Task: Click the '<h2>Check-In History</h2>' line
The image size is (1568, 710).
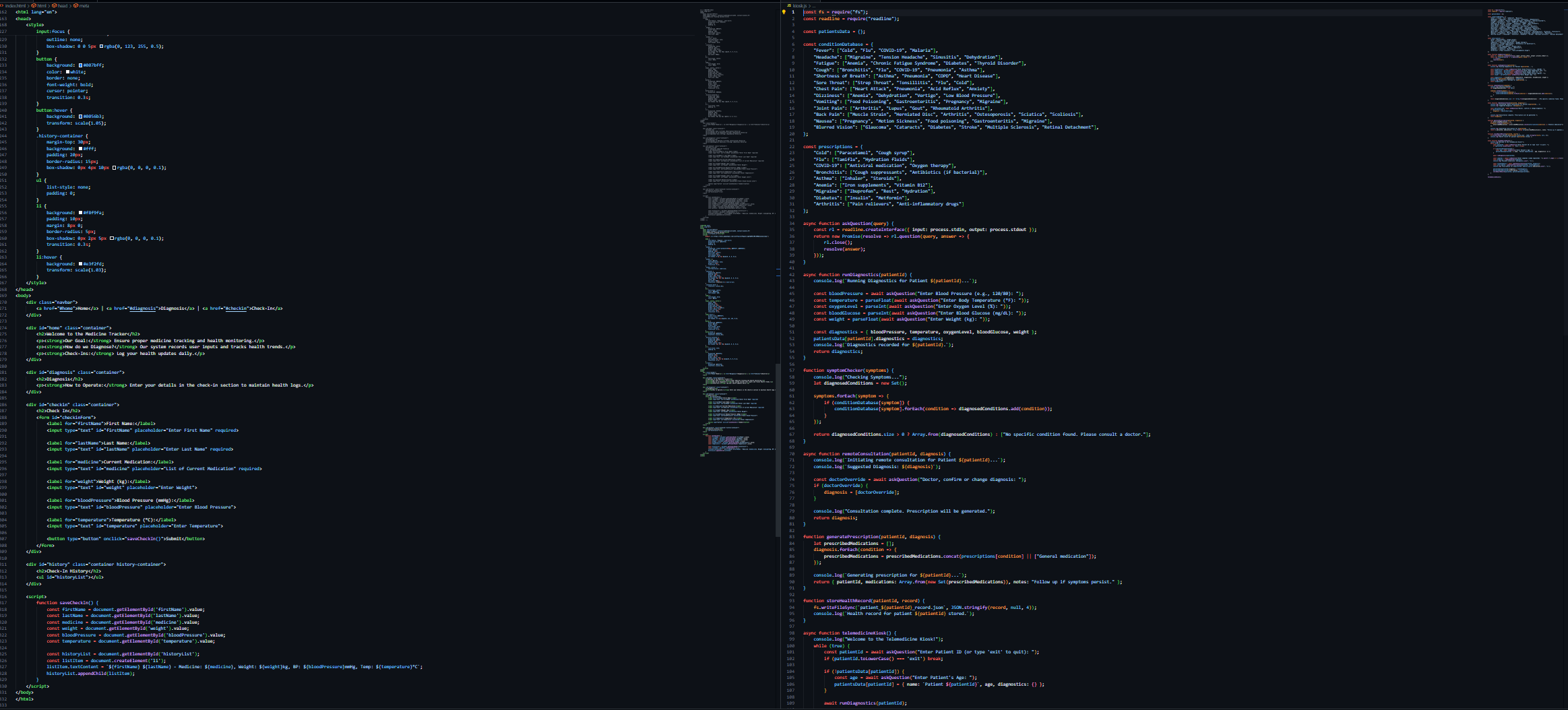Action: (69, 571)
